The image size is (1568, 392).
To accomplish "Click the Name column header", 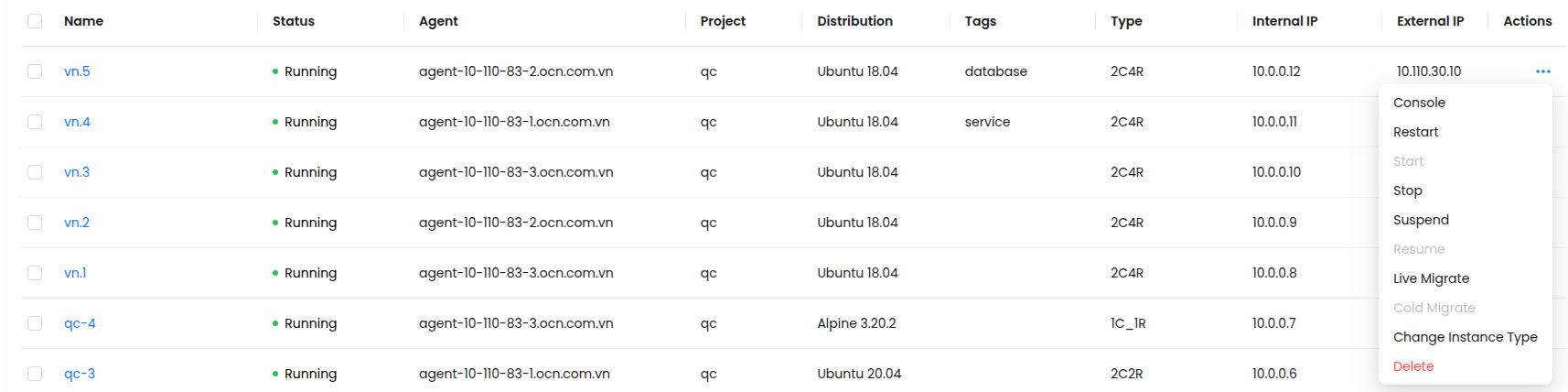I will [x=83, y=21].
